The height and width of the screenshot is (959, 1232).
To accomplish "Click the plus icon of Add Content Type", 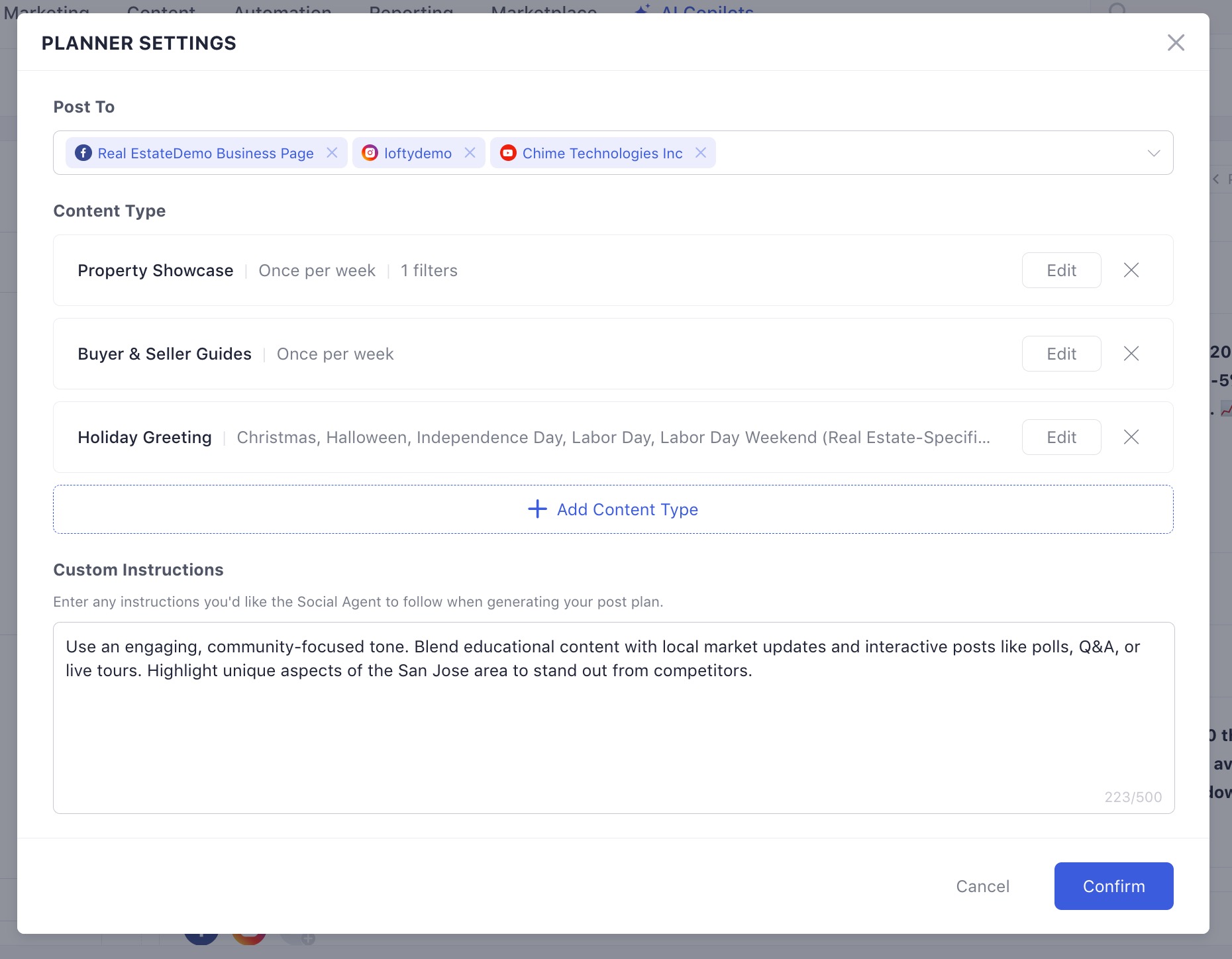I will (537, 509).
